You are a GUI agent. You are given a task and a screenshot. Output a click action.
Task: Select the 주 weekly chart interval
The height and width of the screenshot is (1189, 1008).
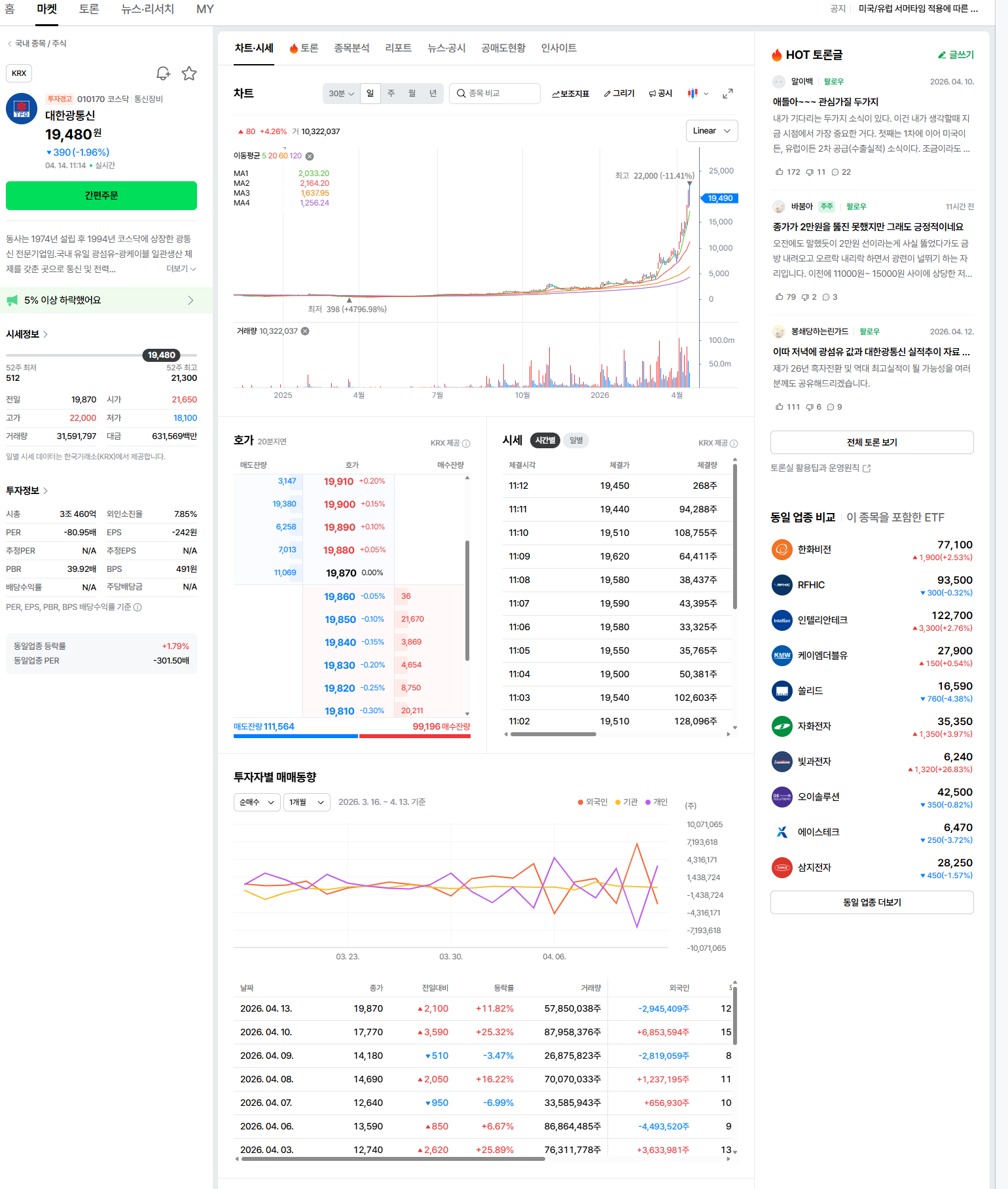coord(391,94)
